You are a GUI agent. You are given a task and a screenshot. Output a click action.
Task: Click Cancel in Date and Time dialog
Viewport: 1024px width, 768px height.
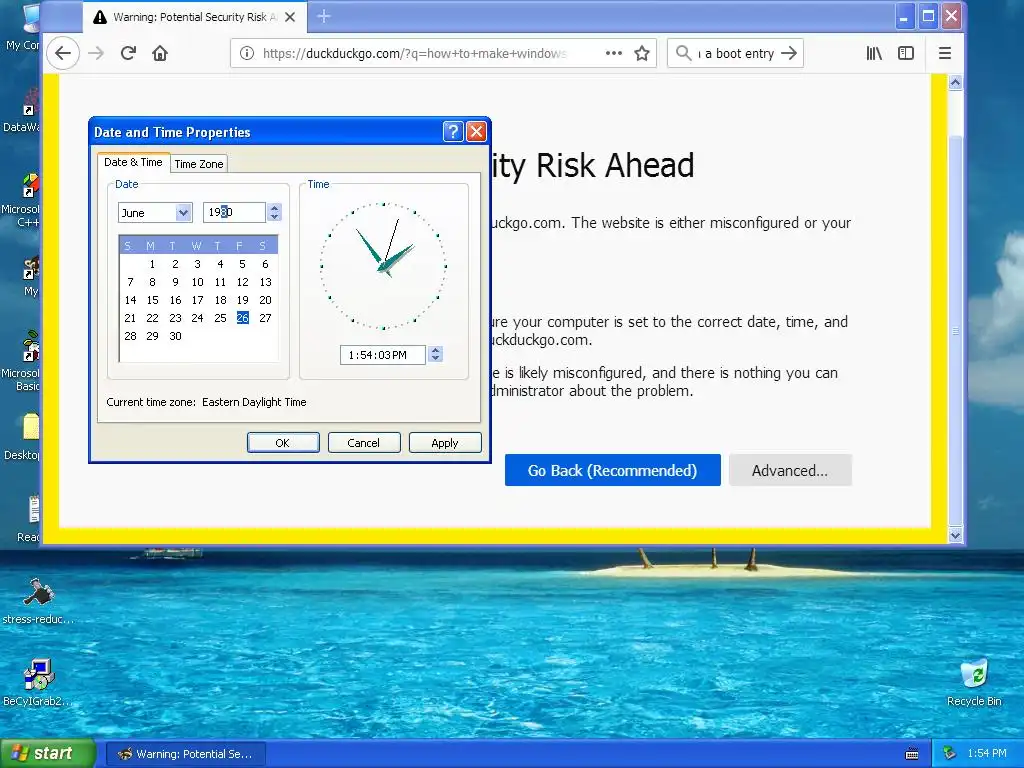pos(364,443)
